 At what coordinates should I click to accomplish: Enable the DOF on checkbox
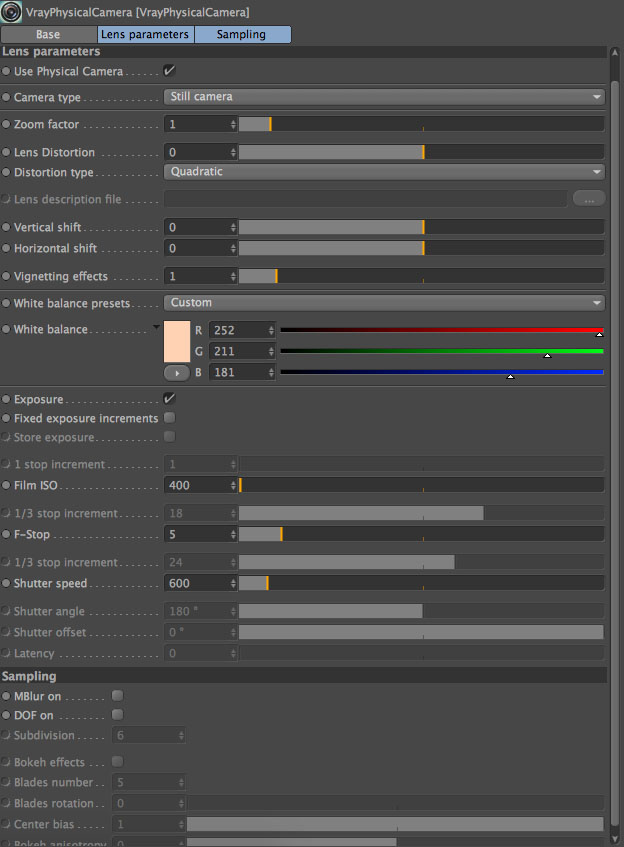117,715
